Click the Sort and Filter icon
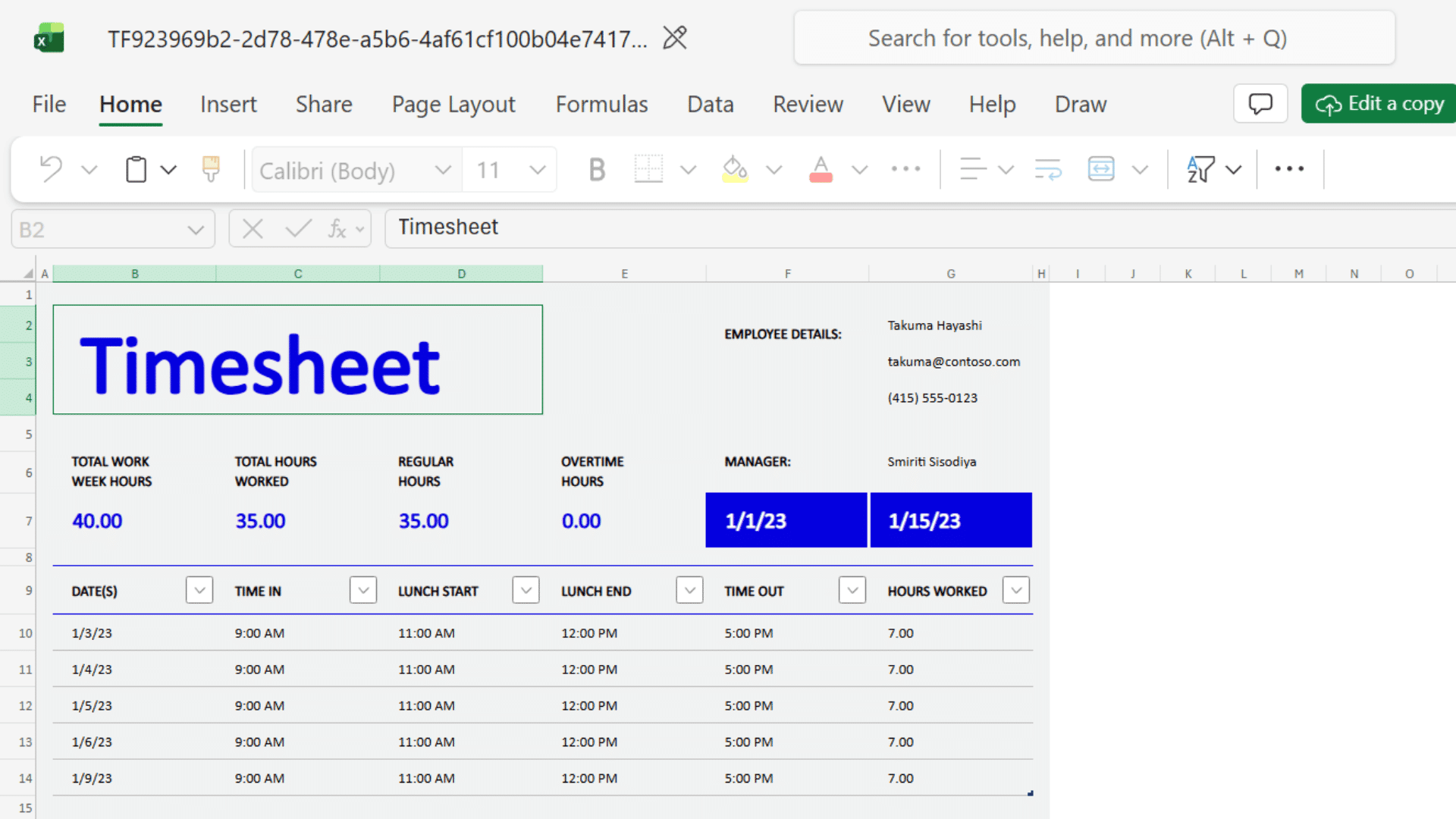This screenshot has width=1456, height=819. click(1200, 169)
